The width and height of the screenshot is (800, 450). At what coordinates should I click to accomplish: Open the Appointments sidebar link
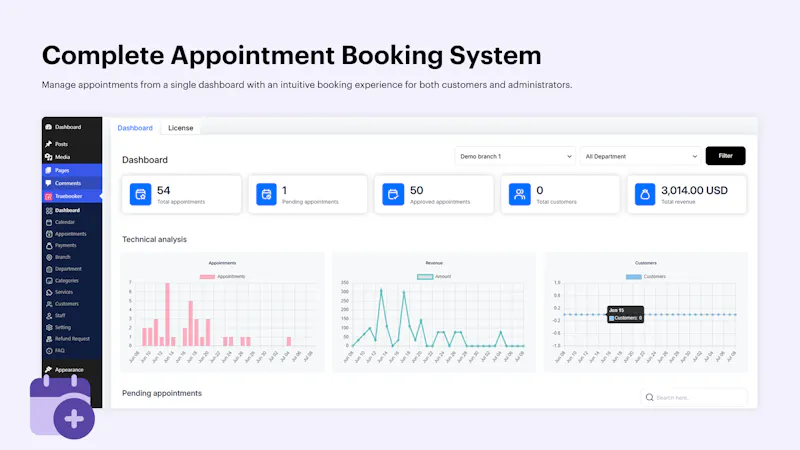coord(70,234)
